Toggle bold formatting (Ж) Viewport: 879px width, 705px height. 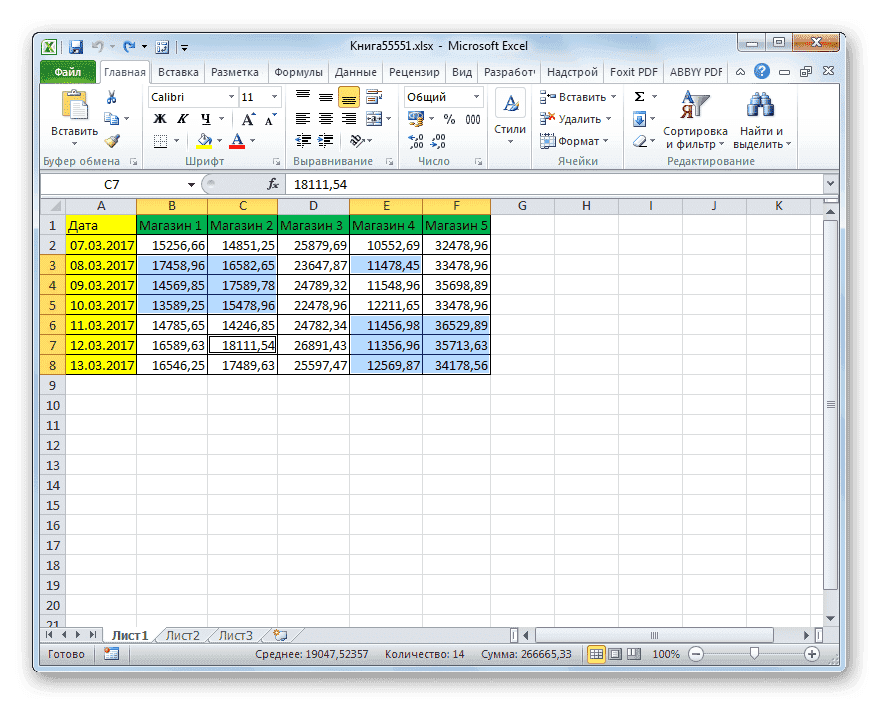160,118
